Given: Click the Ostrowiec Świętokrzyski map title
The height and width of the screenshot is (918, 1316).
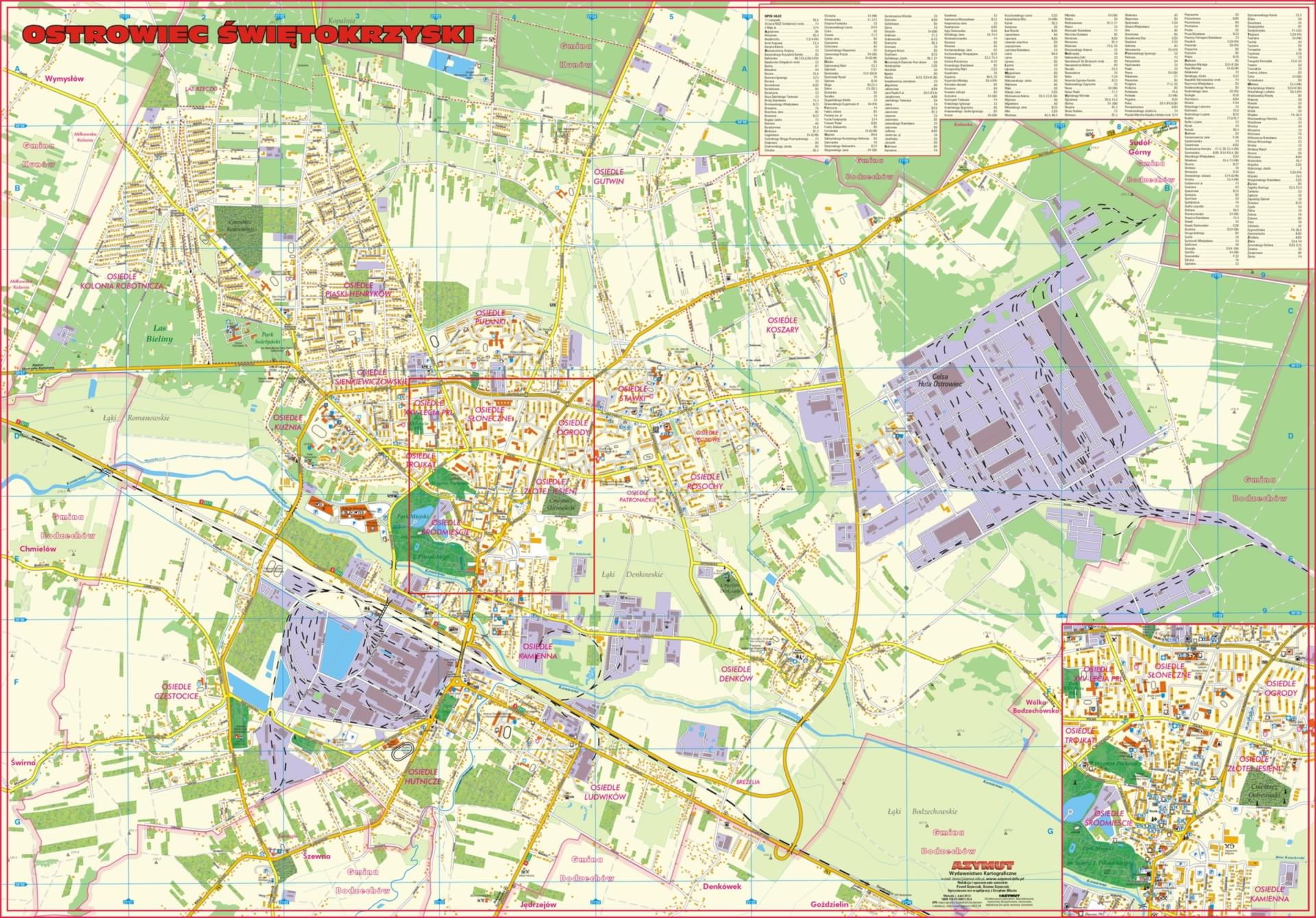Looking at the screenshot, I should point(248,34).
